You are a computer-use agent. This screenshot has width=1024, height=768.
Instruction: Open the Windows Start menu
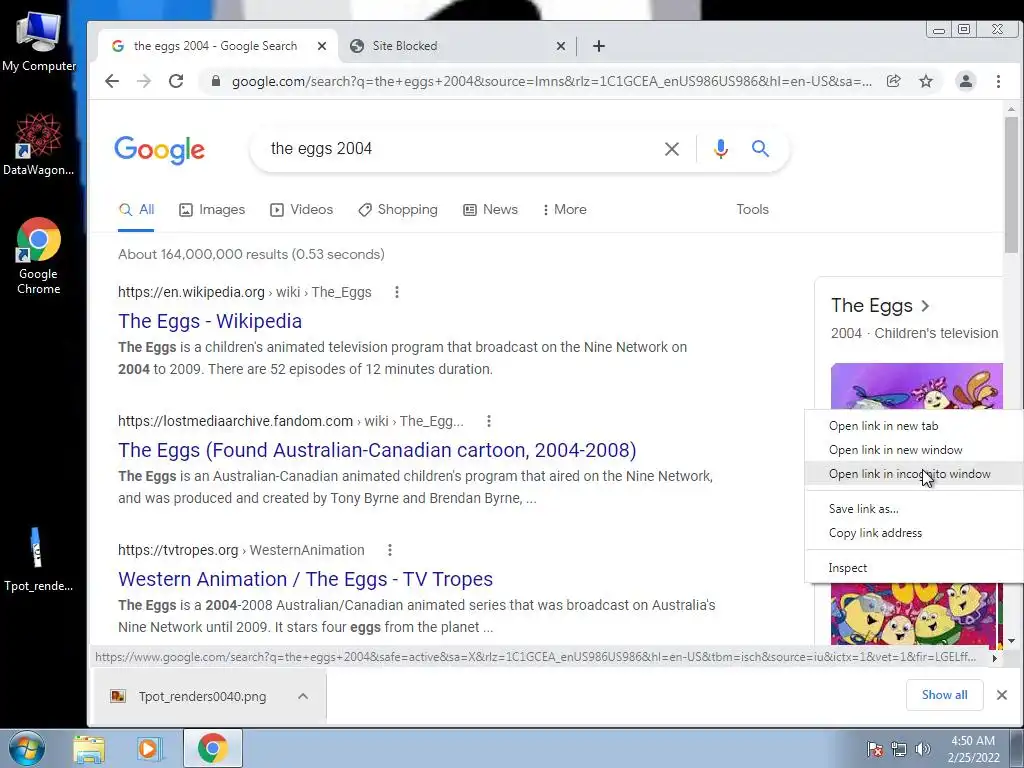click(x=26, y=748)
